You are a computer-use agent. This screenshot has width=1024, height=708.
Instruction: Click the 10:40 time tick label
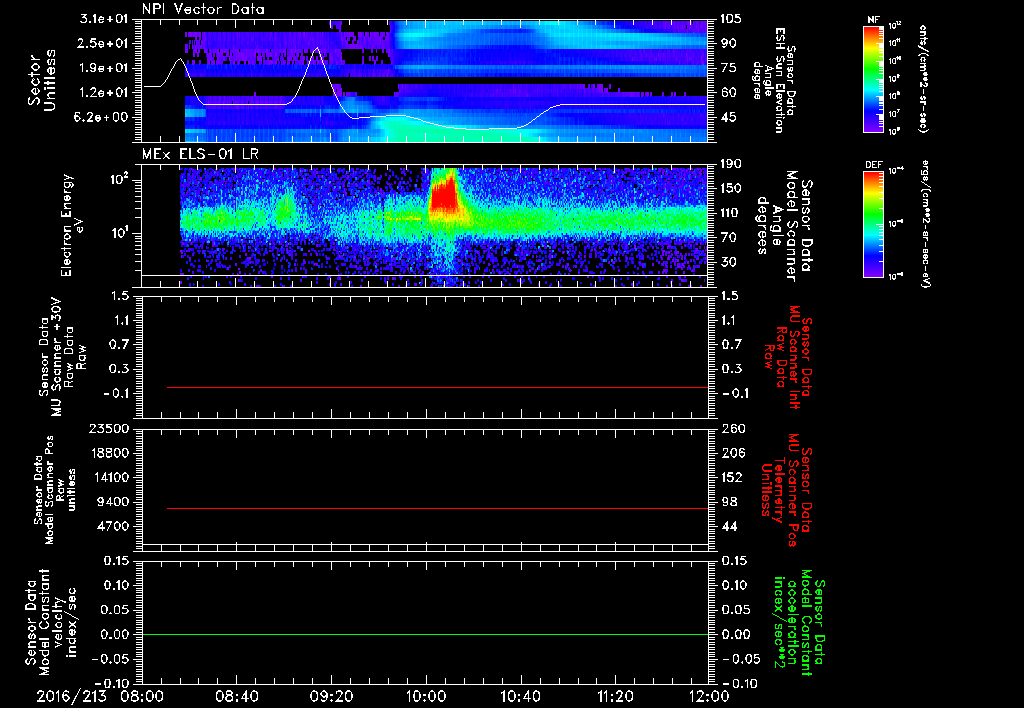point(520,696)
